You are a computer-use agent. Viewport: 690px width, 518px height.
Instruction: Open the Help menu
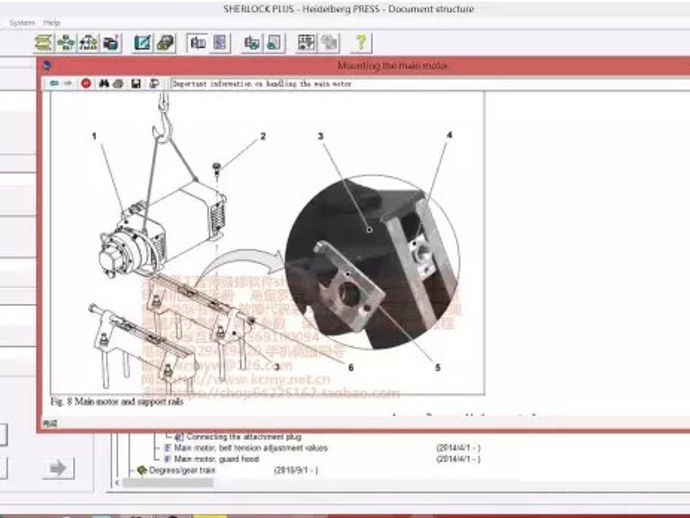point(52,22)
